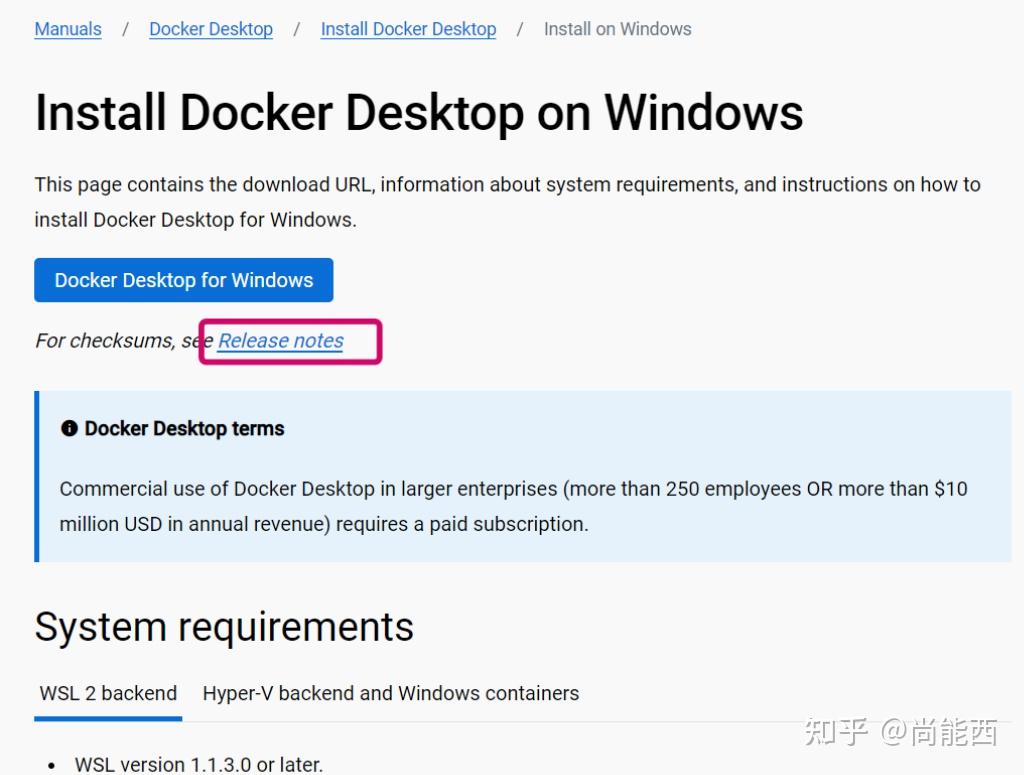Click the Install Docker Desktop breadcrumb link
This screenshot has height=775, width=1024.
407,29
